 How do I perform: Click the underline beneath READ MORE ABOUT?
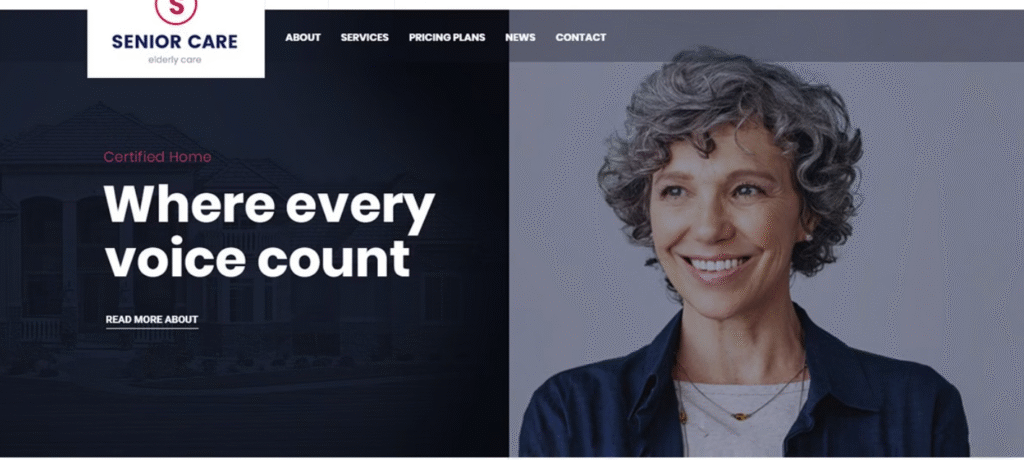click(x=152, y=328)
